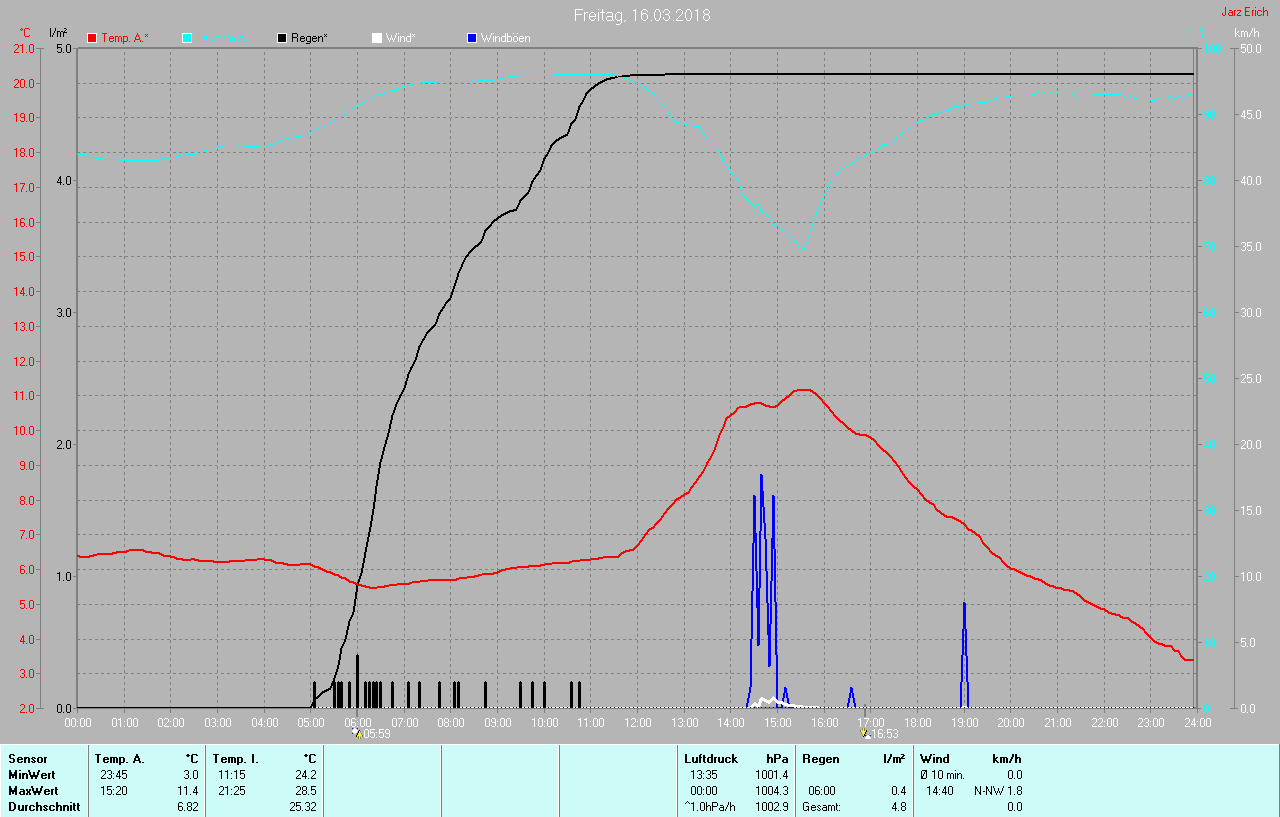This screenshot has width=1280, height=817.
Task: Click the cyan Feuchte A. legend swatch
Action: click(x=187, y=38)
